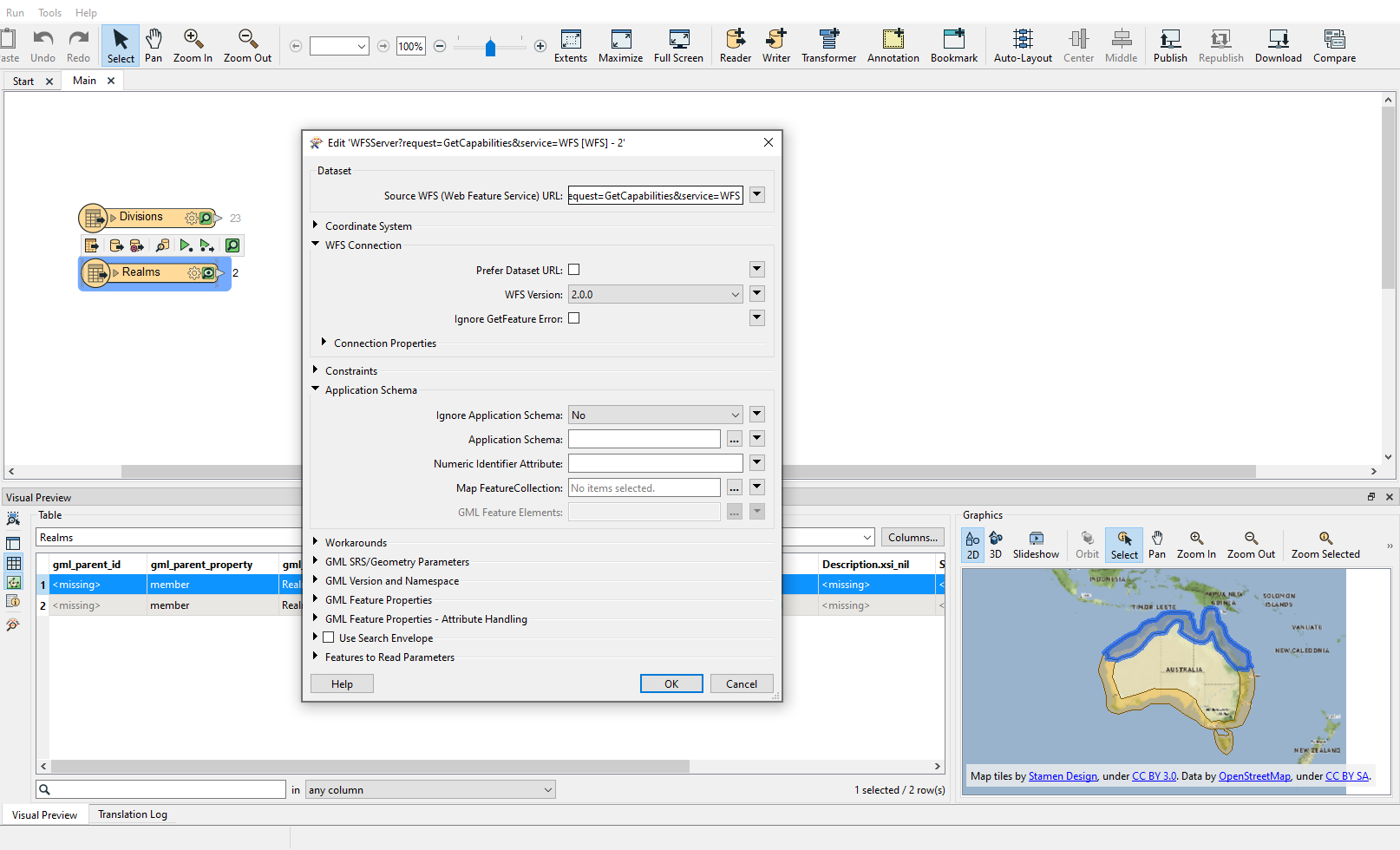Click the Undo toolbar icon
Screen dimensions: 1400x850
tap(43, 46)
